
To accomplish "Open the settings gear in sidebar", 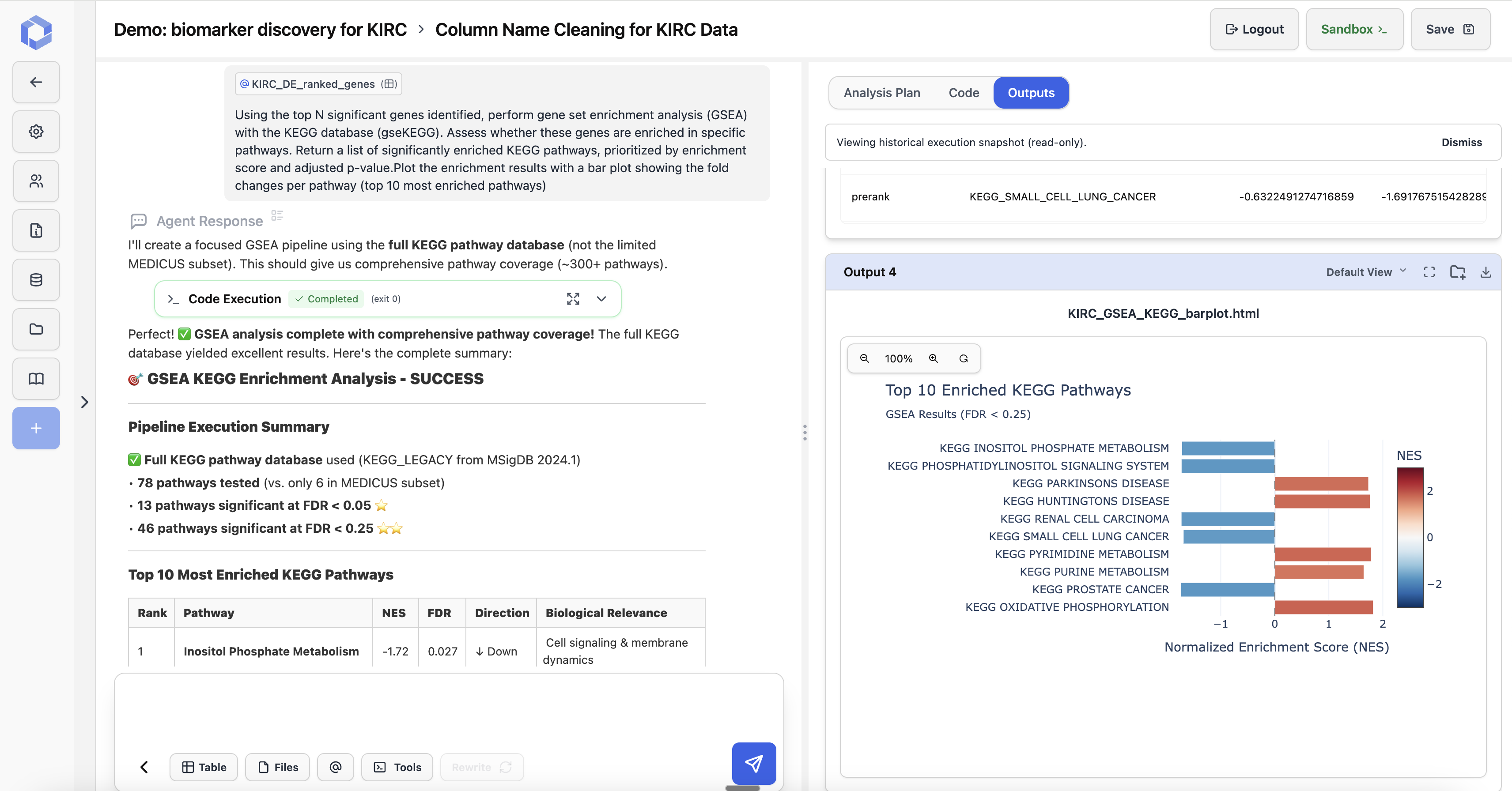I will click(36, 132).
